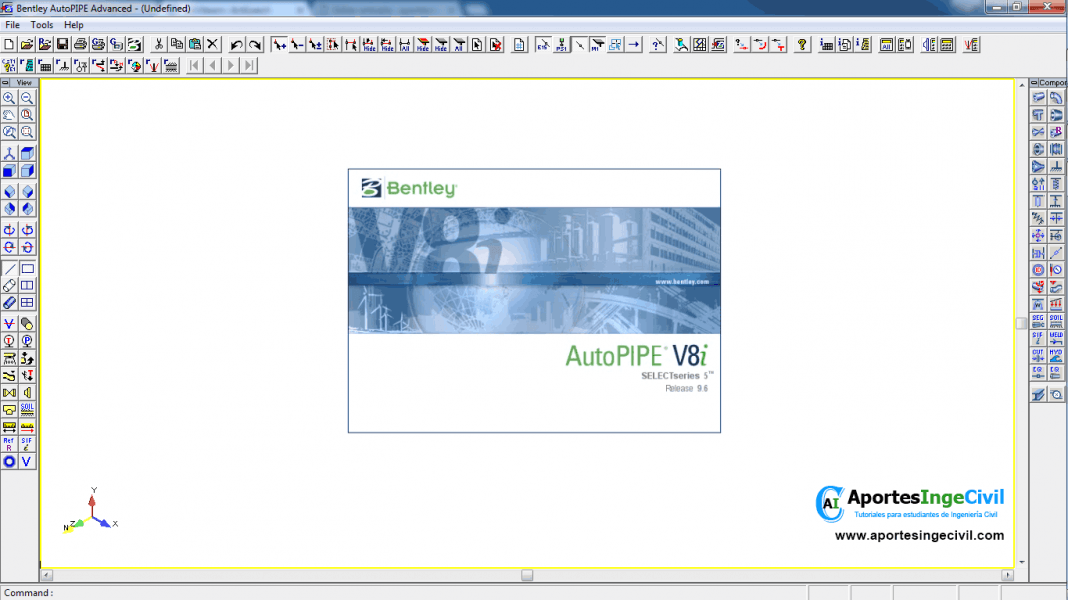Select the Cut scissors icon

click(158, 45)
